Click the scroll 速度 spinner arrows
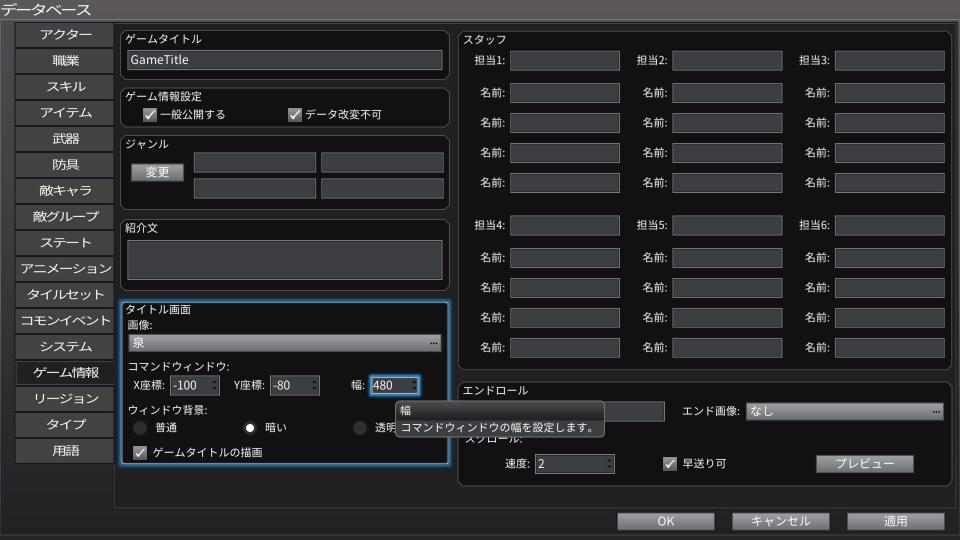Viewport: 960px width, 540px height. pyautogui.click(x=609, y=464)
